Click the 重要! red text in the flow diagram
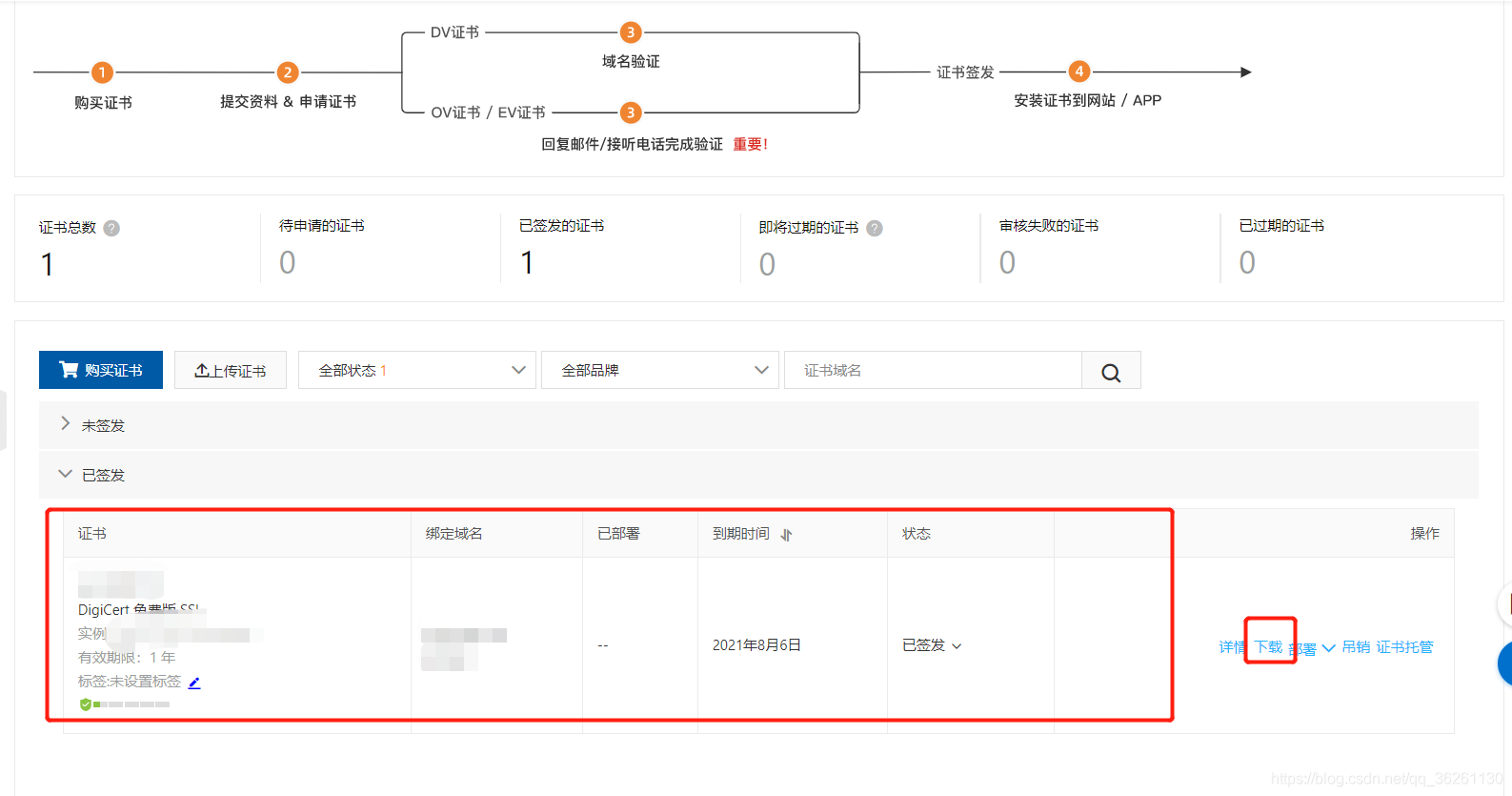The image size is (1512, 796). pyautogui.click(x=751, y=144)
